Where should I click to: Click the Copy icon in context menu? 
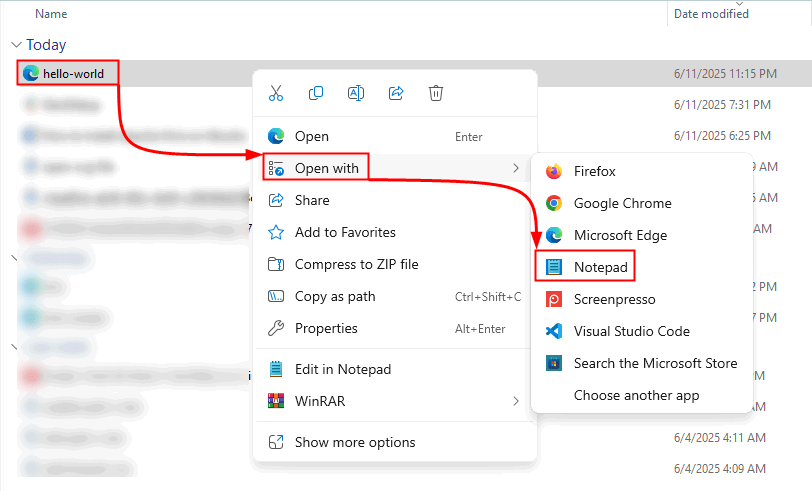click(x=316, y=93)
